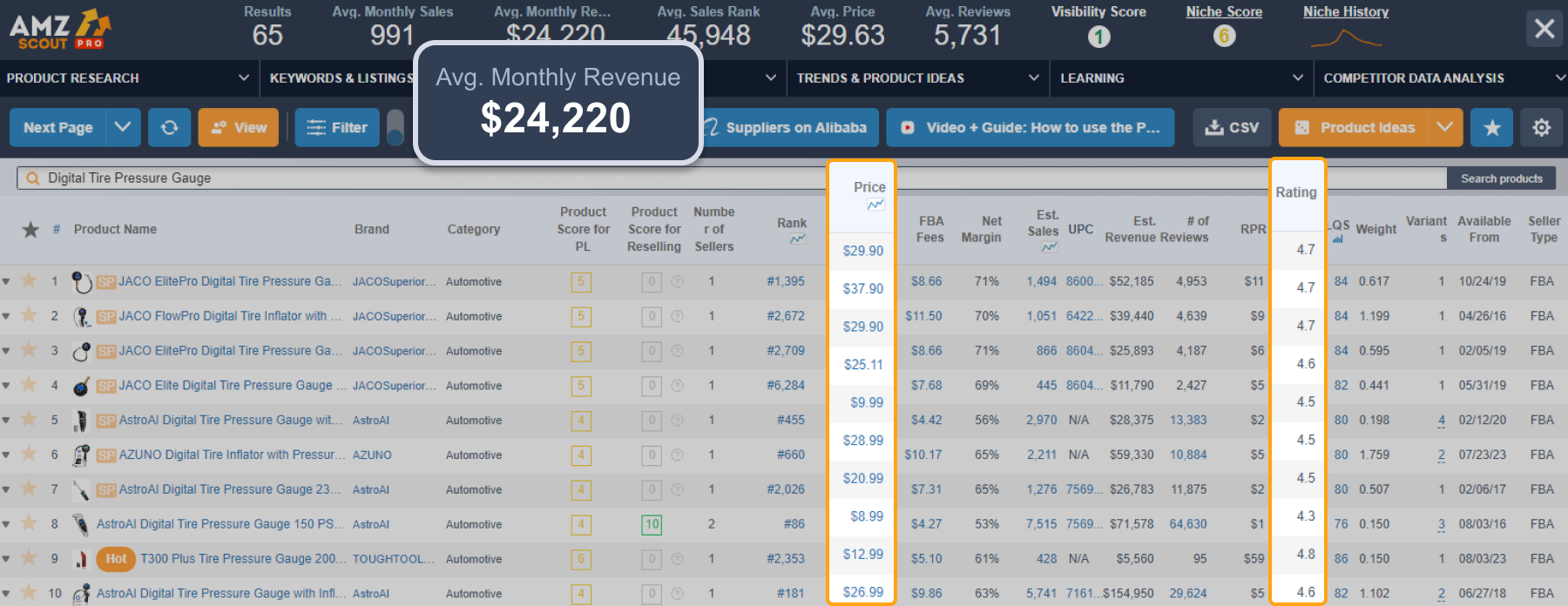
Task: Star product row number 5
Action: click(29, 419)
